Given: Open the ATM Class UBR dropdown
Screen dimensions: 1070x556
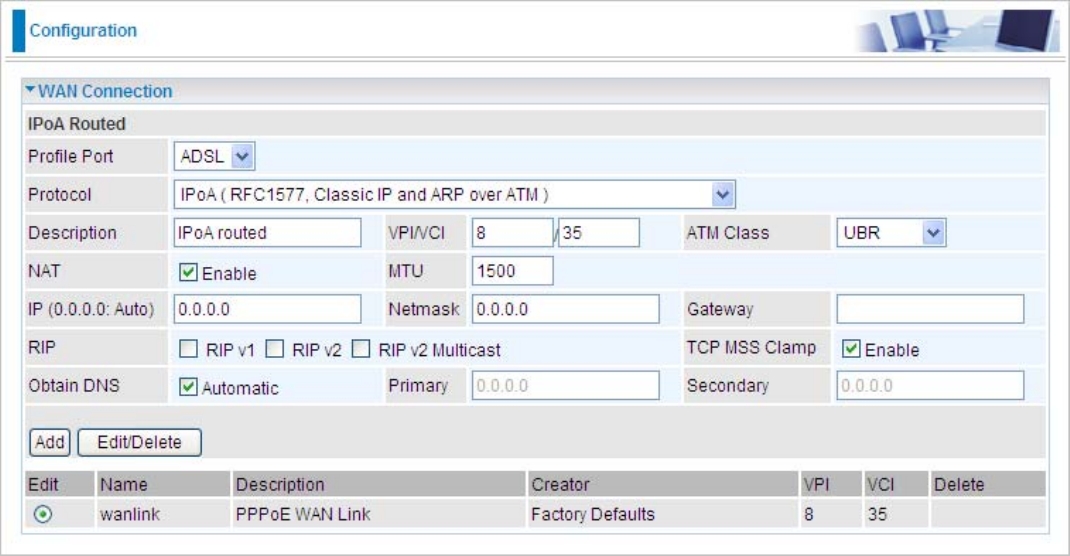Looking at the screenshot, I should point(891,233).
